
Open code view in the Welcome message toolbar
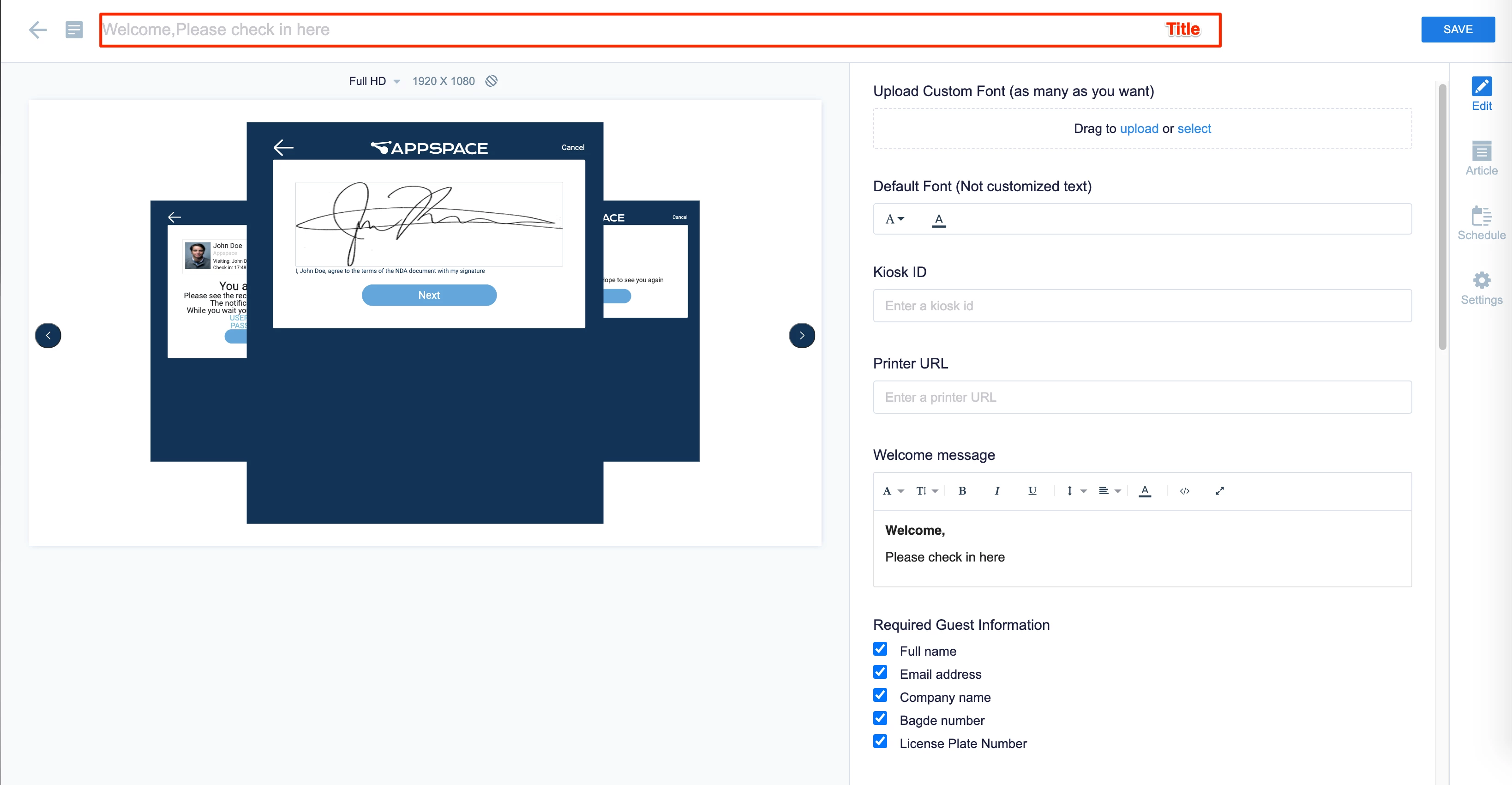coord(1184,491)
